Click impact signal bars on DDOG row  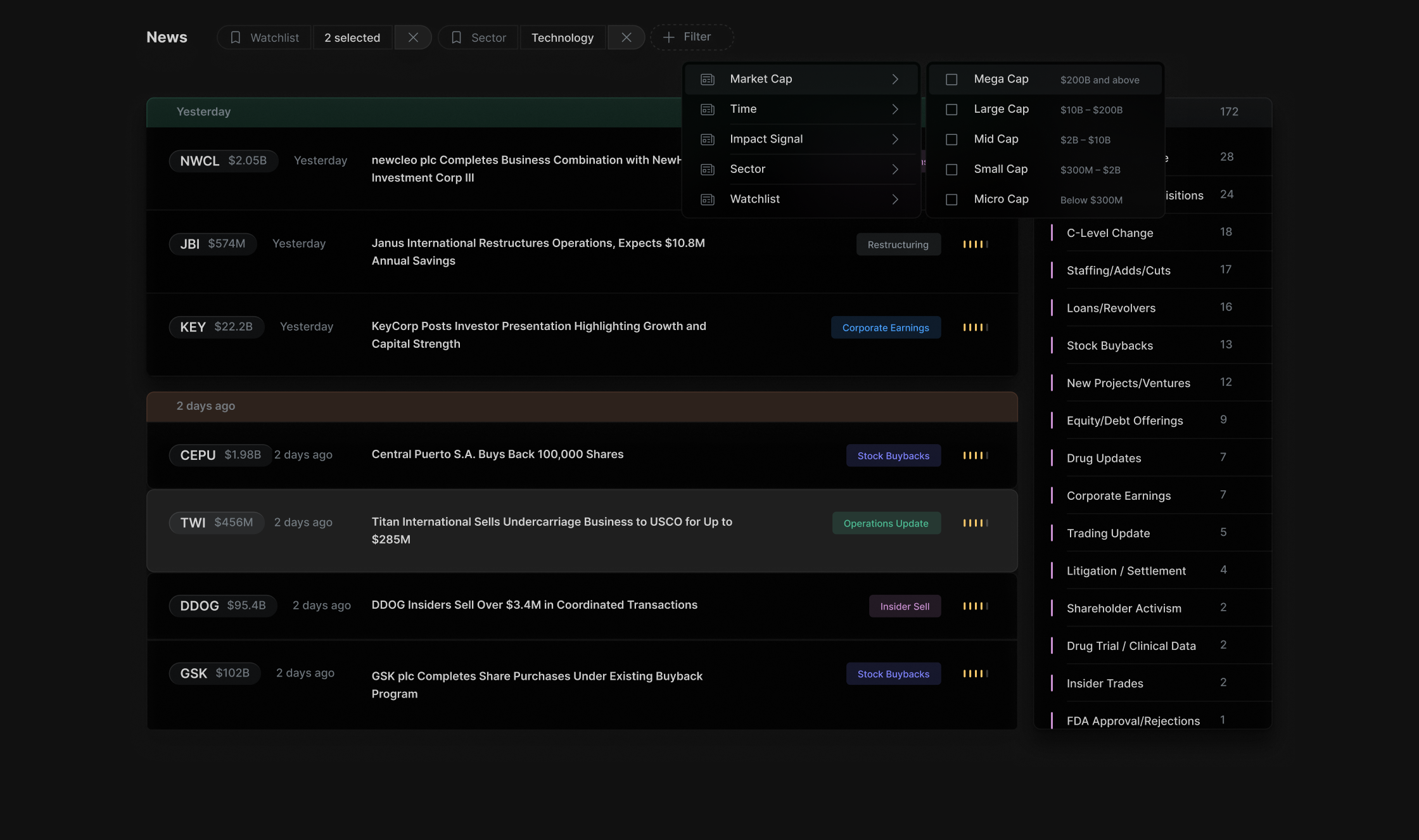pyautogui.click(x=976, y=606)
